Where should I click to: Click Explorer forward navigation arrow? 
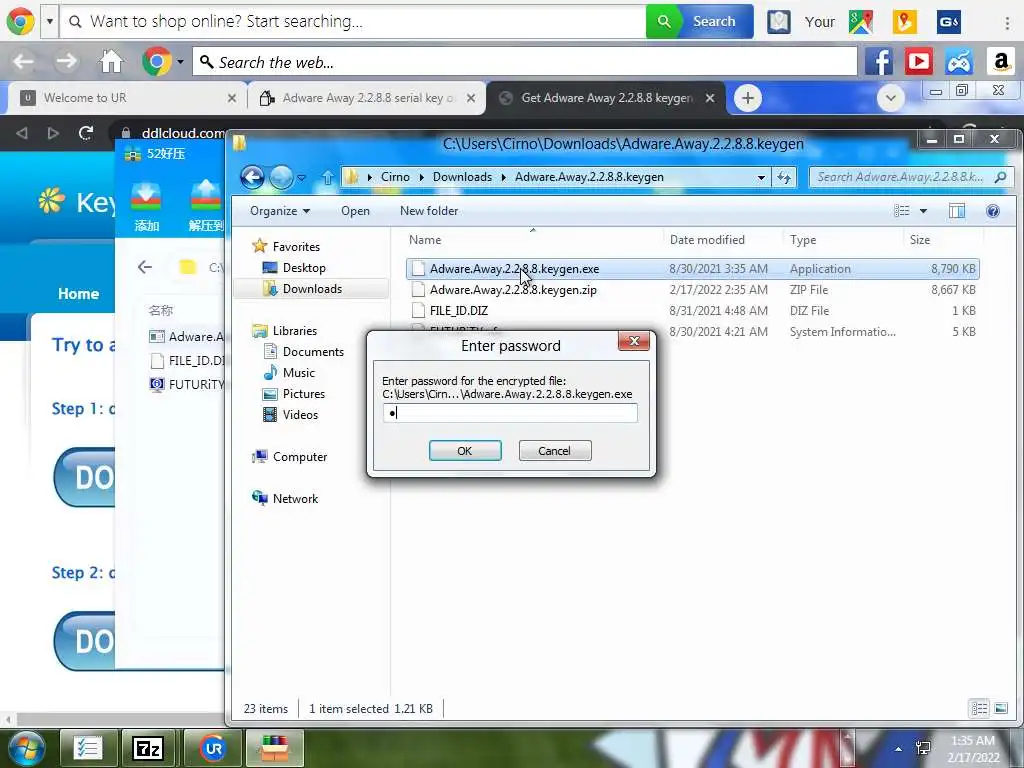[281, 177]
